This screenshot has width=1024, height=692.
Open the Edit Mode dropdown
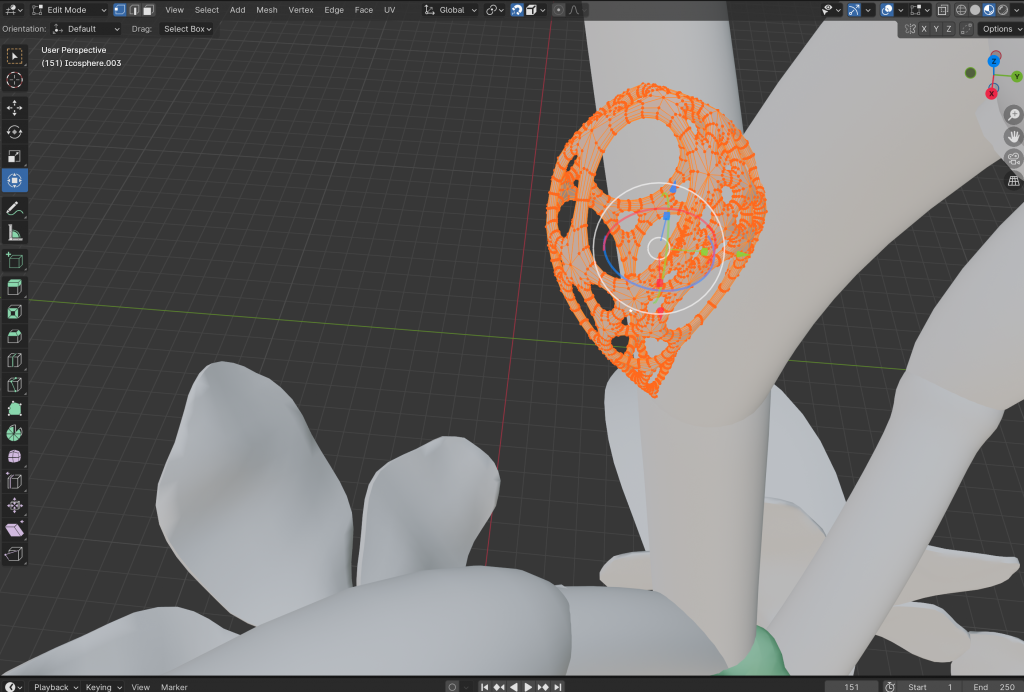click(69, 10)
